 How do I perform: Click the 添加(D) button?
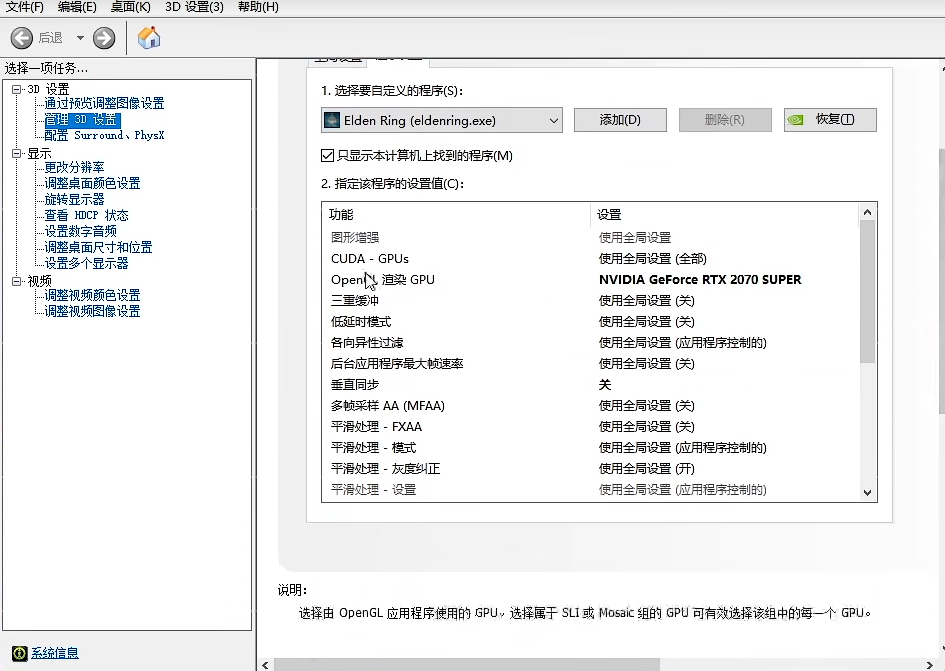coord(620,120)
